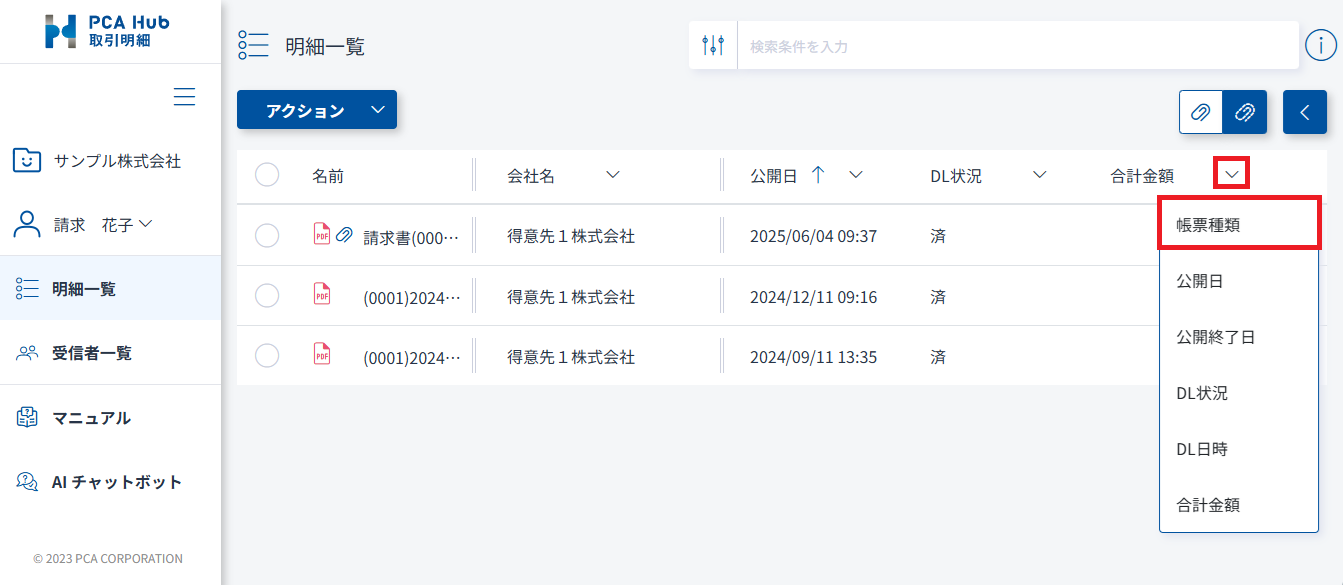The height and width of the screenshot is (585, 1343).
Task: Click PDF icon of 2025/06/04 row
Action: click(322, 234)
